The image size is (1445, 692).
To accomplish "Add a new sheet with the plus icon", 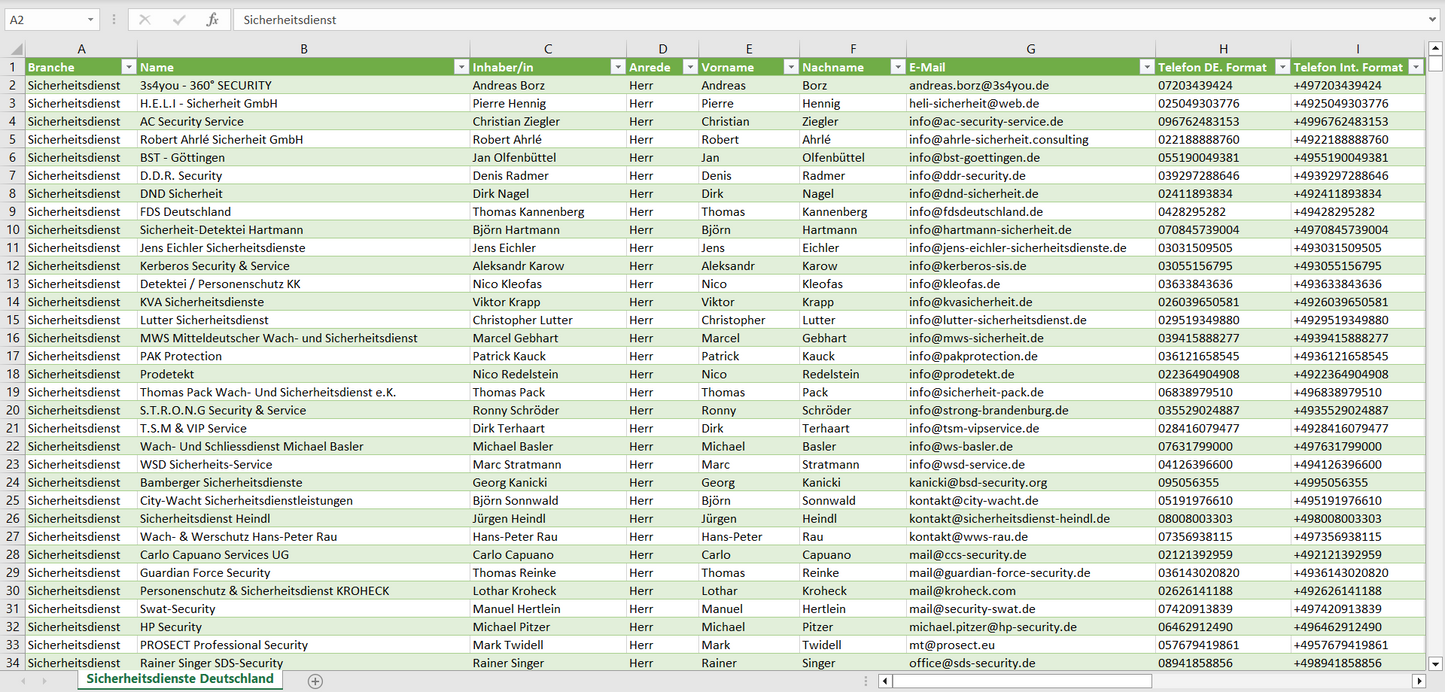I will [315, 681].
